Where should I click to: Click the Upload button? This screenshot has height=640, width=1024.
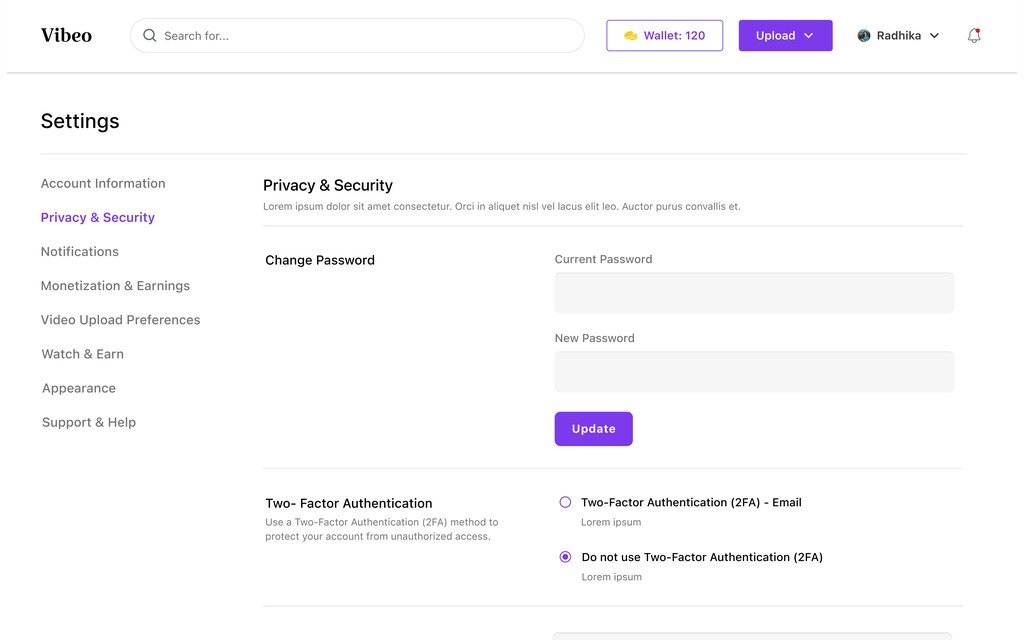coord(785,35)
